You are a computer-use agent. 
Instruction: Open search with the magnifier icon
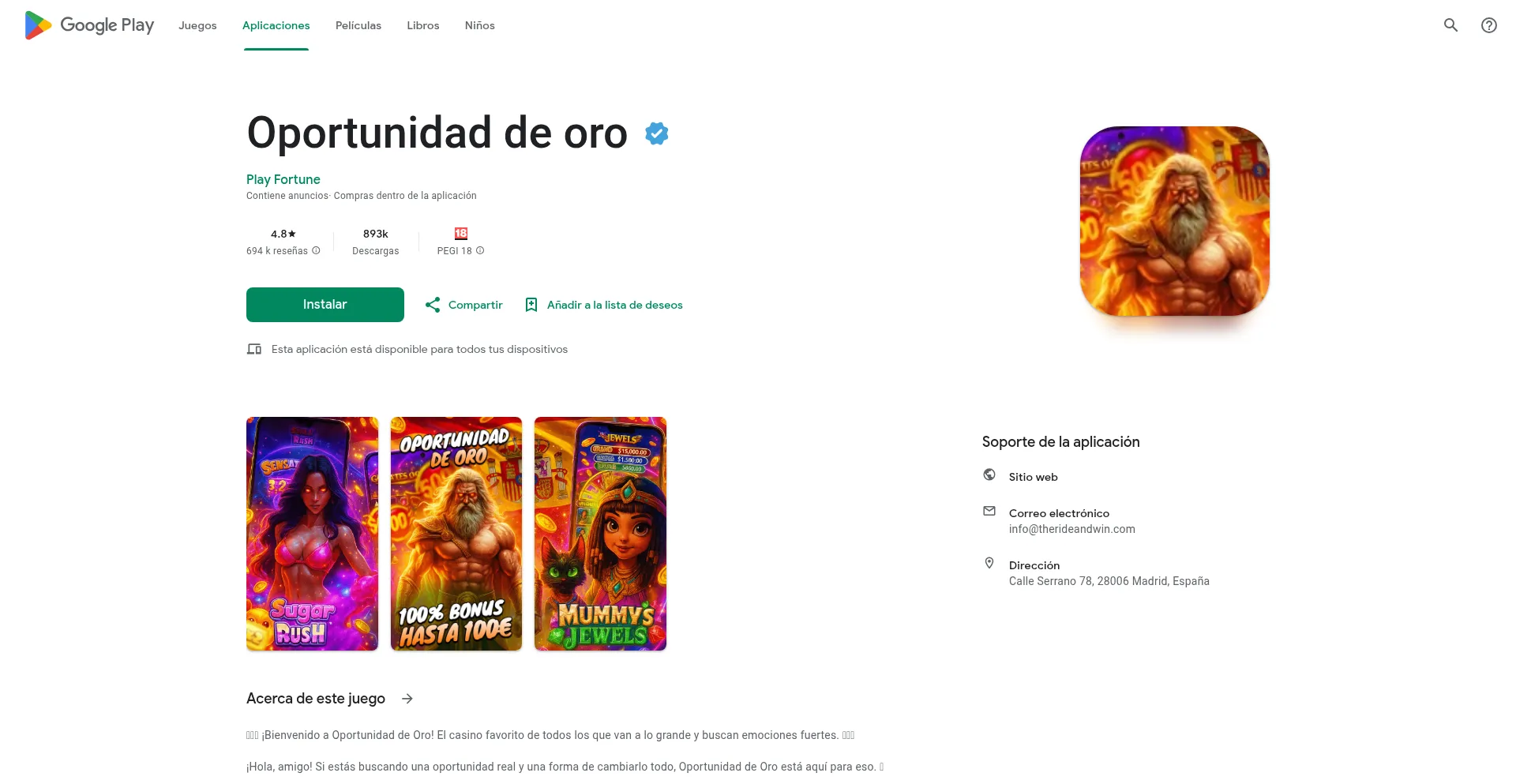(x=1450, y=25)
